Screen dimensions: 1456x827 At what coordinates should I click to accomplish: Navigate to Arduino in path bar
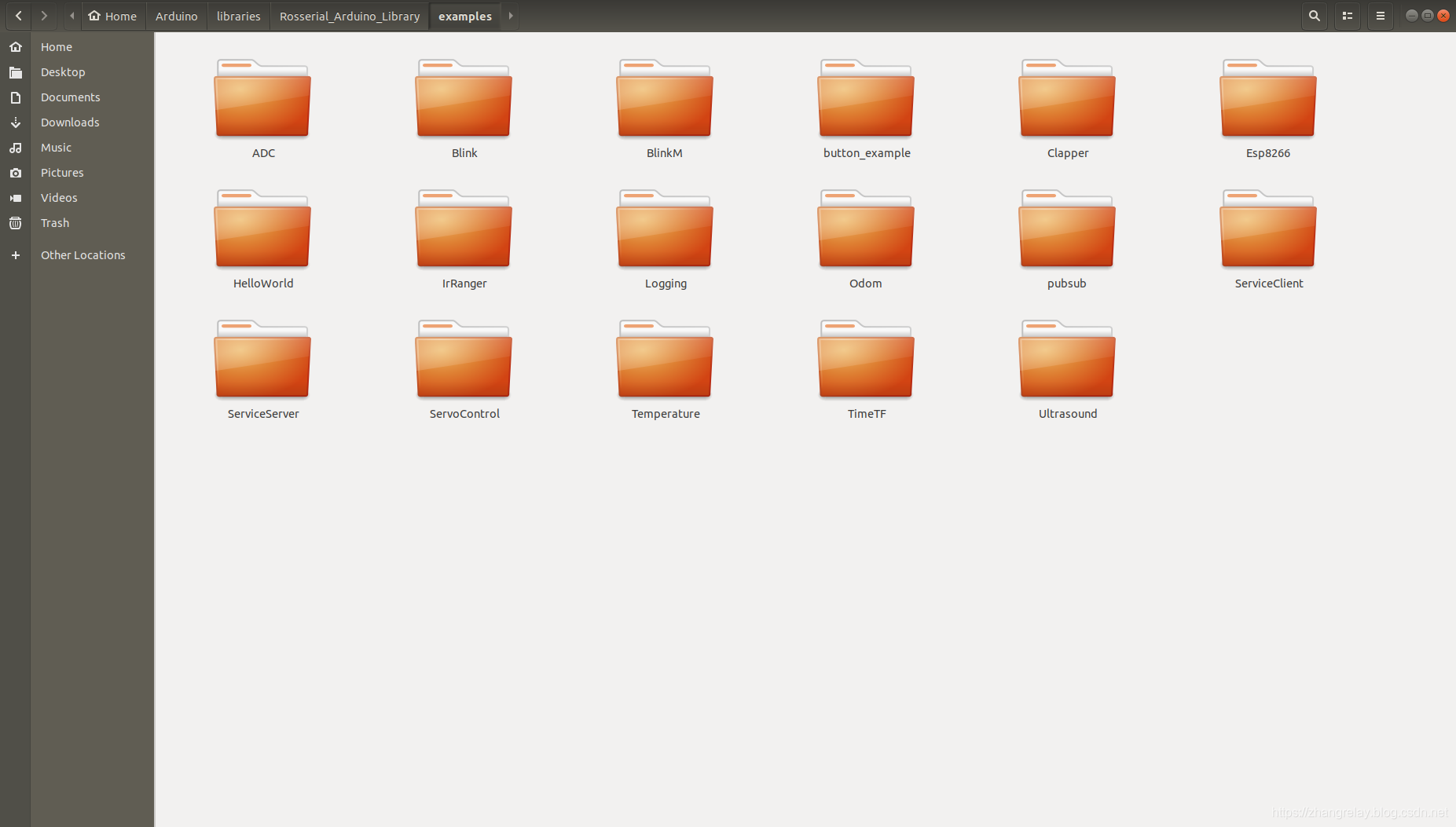click(x=177, y=16)
